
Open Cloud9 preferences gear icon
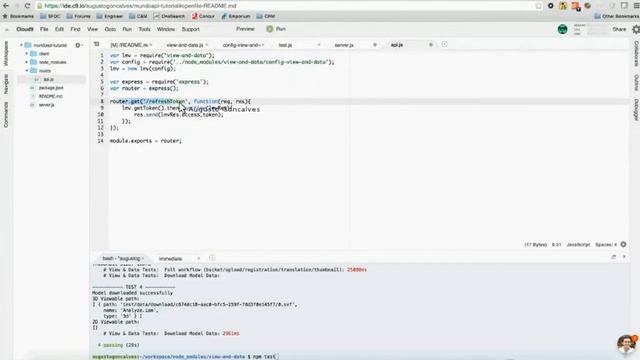(636, 29)
